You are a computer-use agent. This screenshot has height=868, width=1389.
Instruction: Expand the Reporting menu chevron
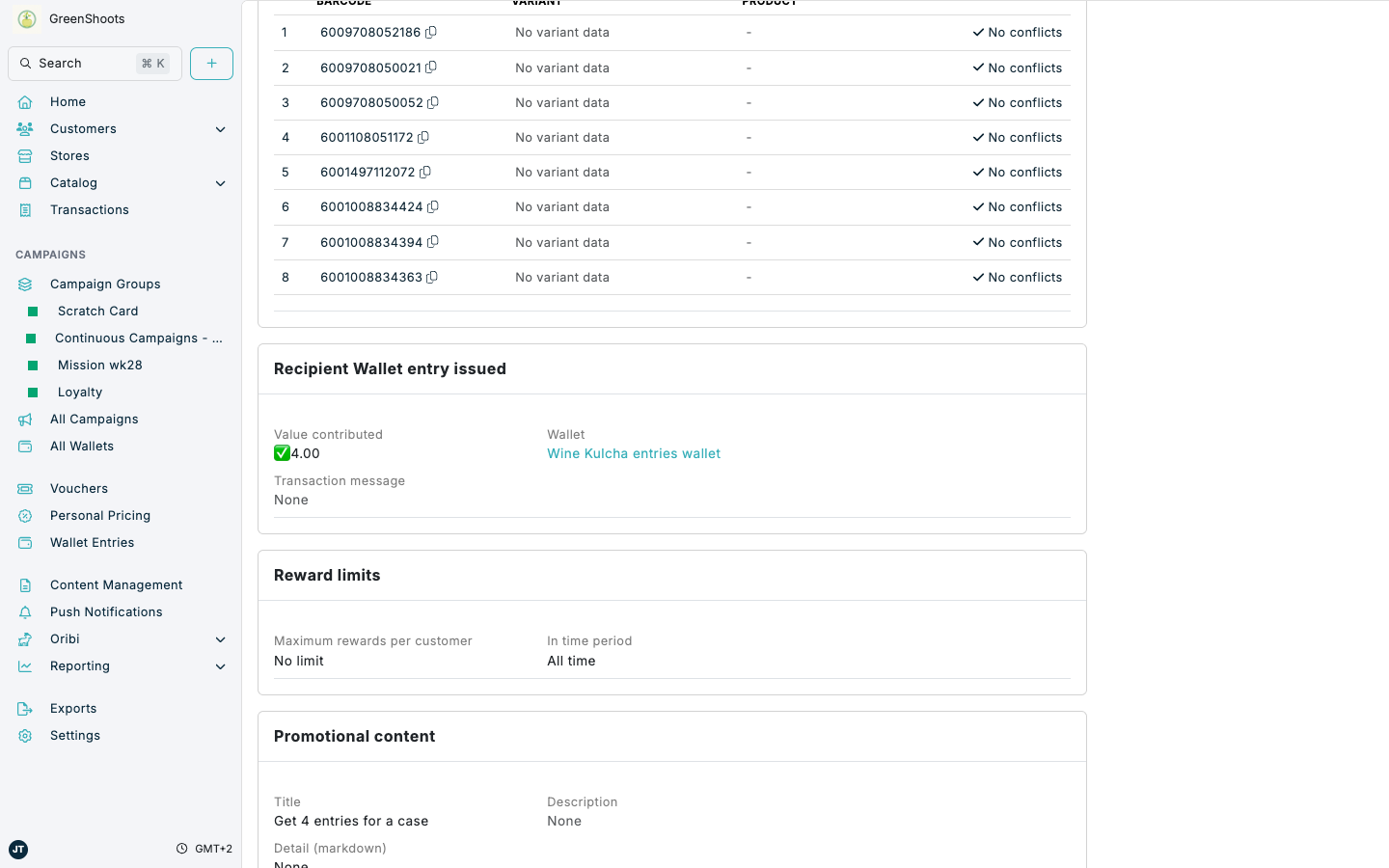[221, 666]
